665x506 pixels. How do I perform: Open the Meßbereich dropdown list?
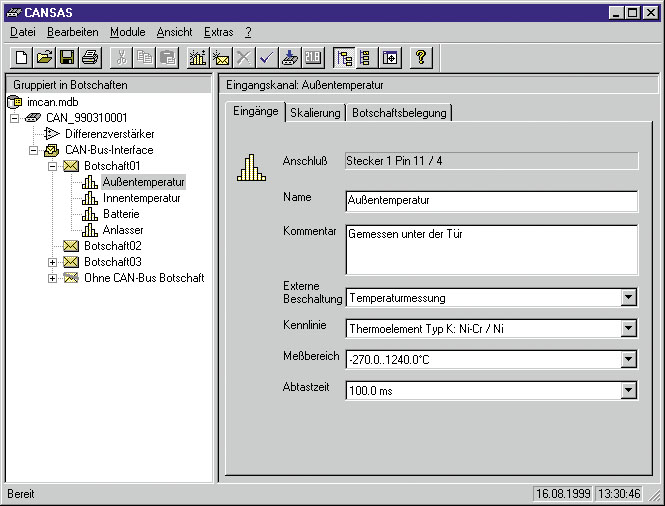(x=628, y=359)
